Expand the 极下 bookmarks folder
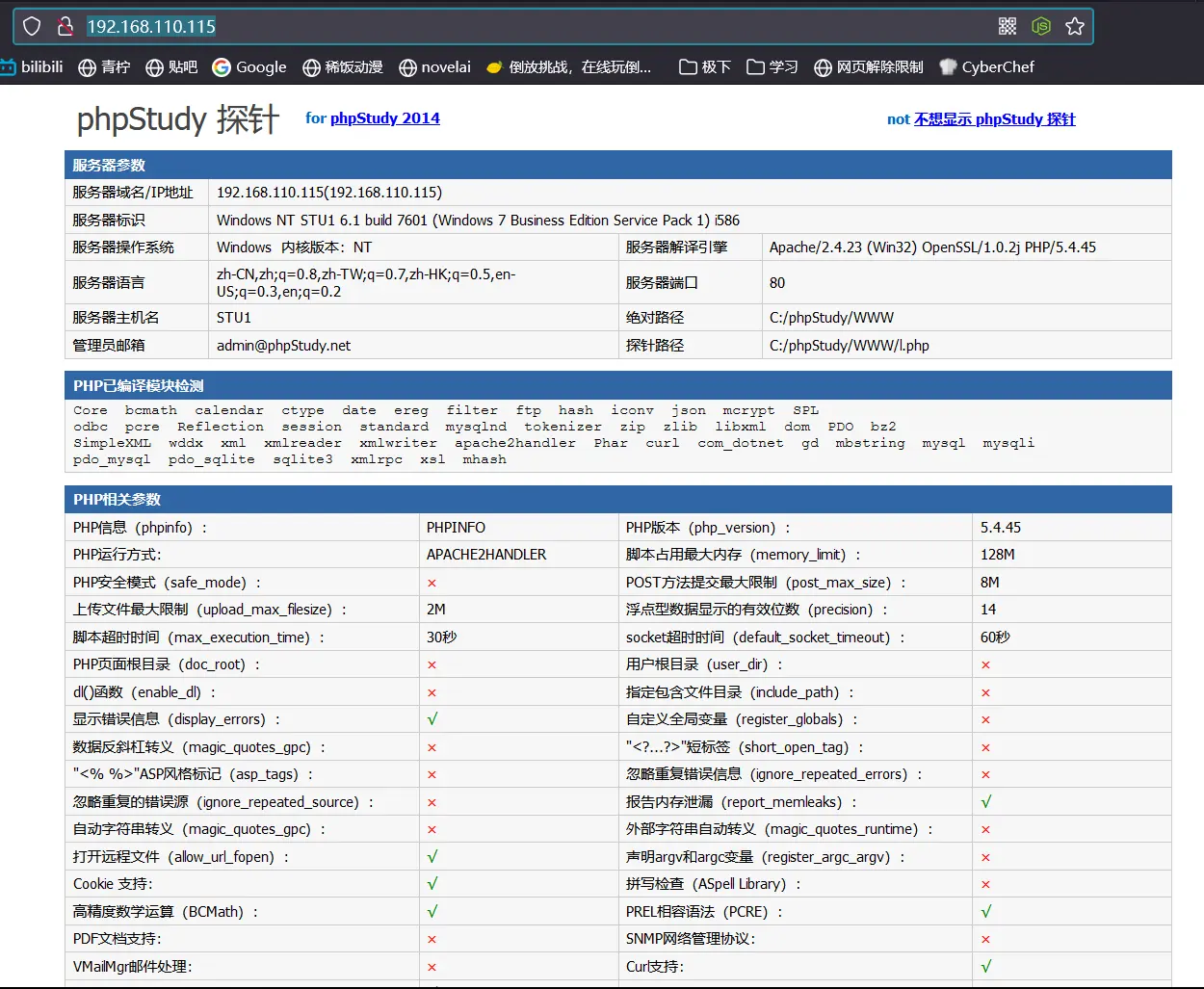This screenshot has width=1204, height=989. 705,66
